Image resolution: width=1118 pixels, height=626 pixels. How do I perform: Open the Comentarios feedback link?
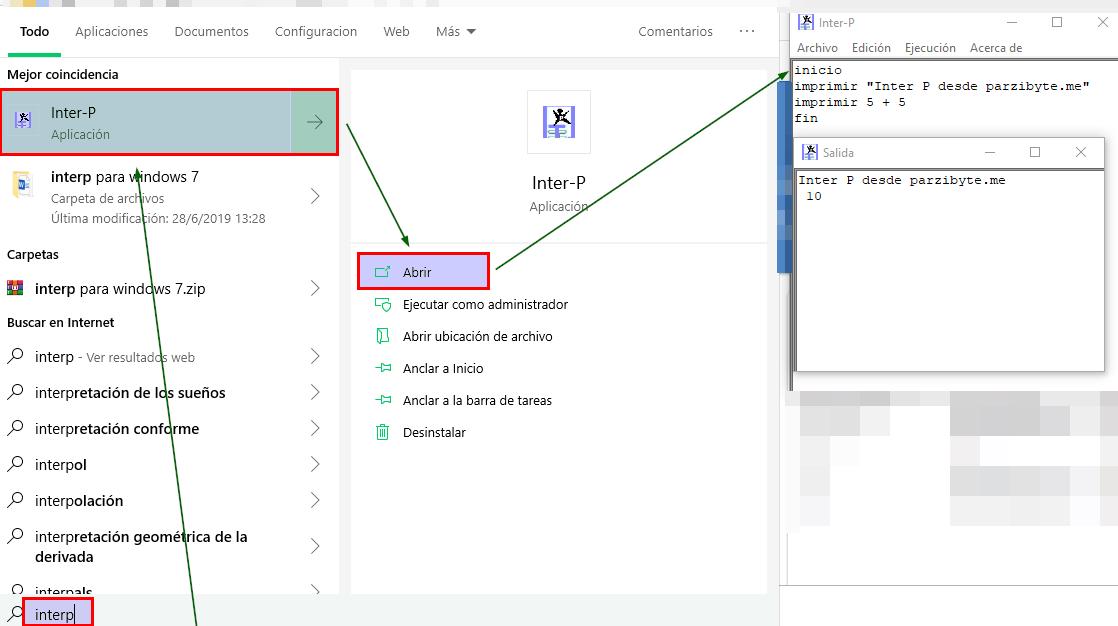(x=675, y=31)
